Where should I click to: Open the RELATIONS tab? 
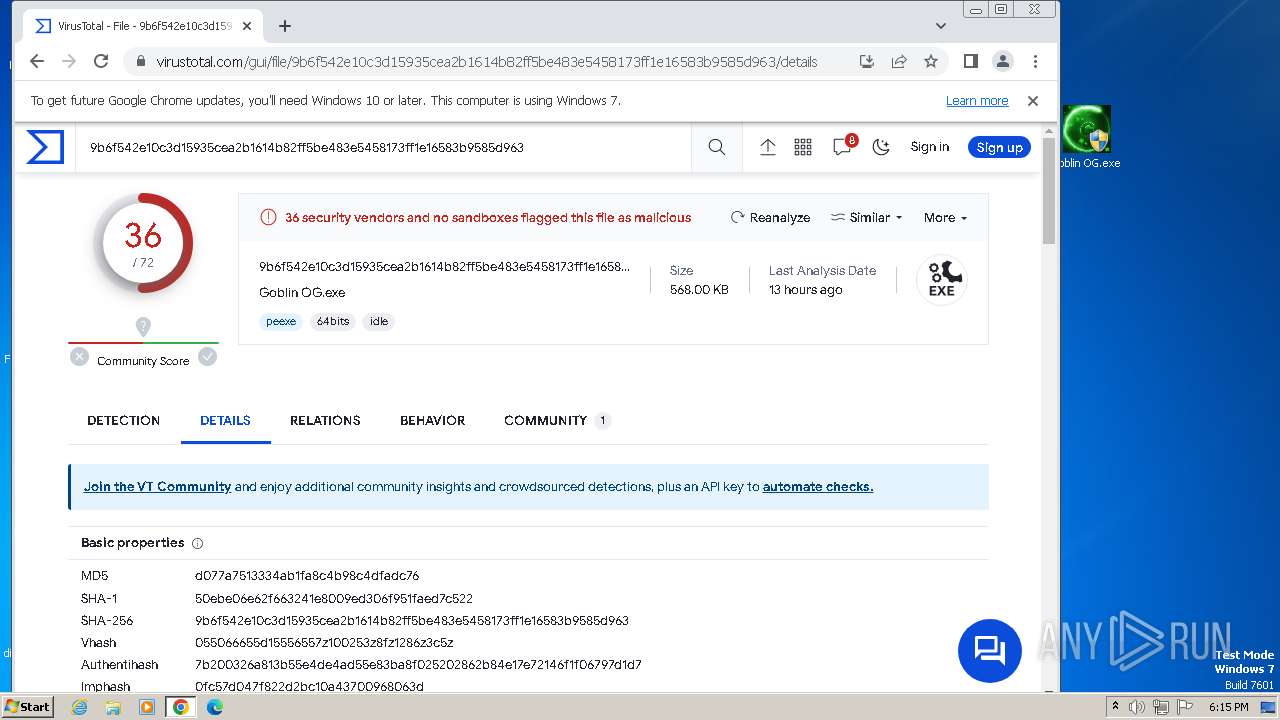pos(325,420)
